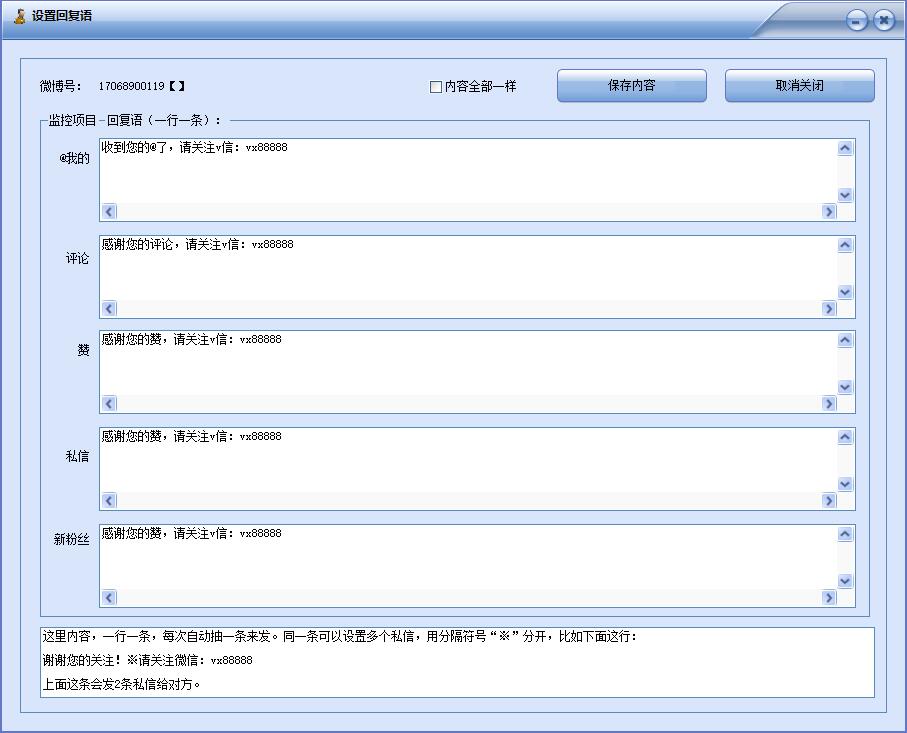Click scroll-left arrow of 新粉丝 box
907x733 pixels.
[x=109, y=598]
